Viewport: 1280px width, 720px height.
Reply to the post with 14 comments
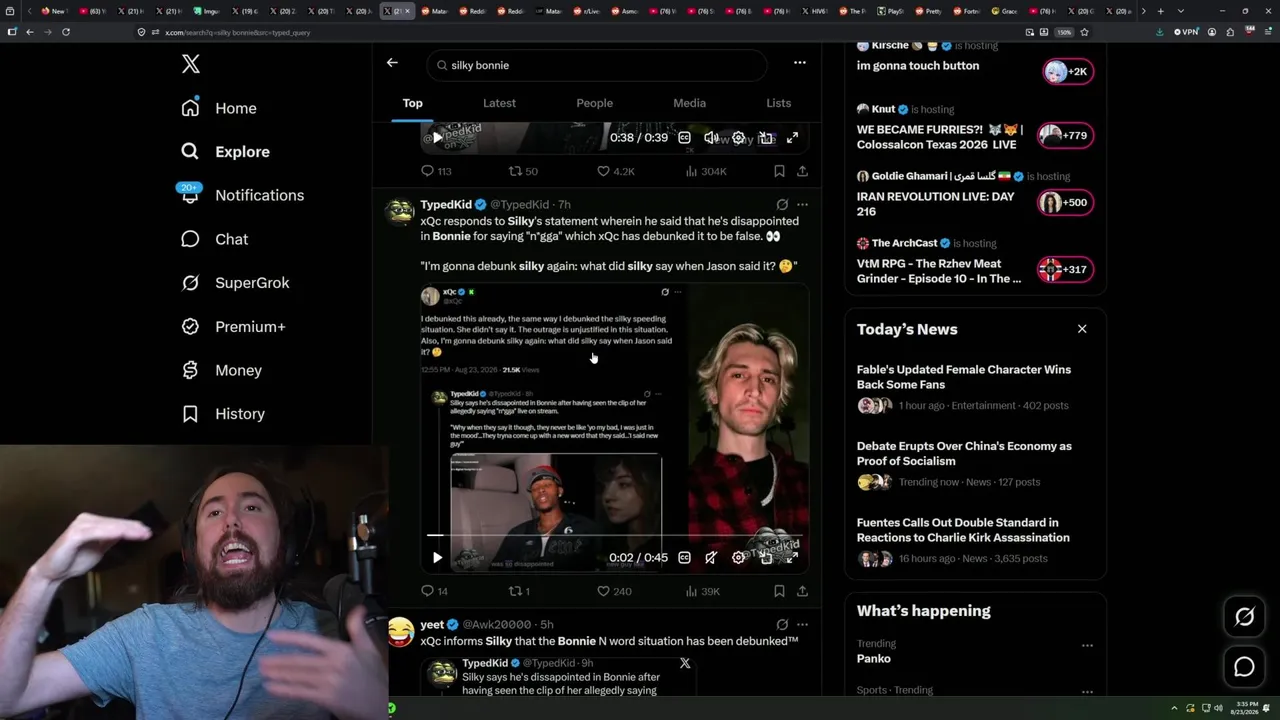[434, 591]
